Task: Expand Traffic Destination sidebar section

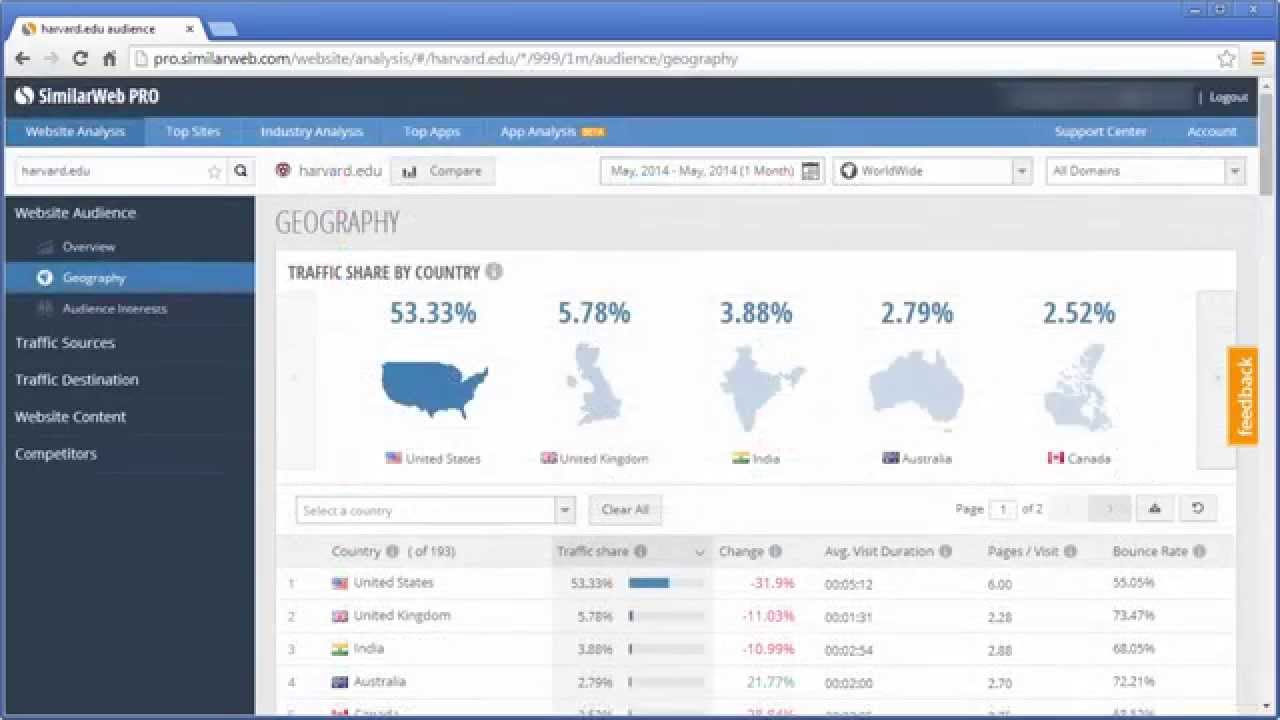Action: coord(77,379)
